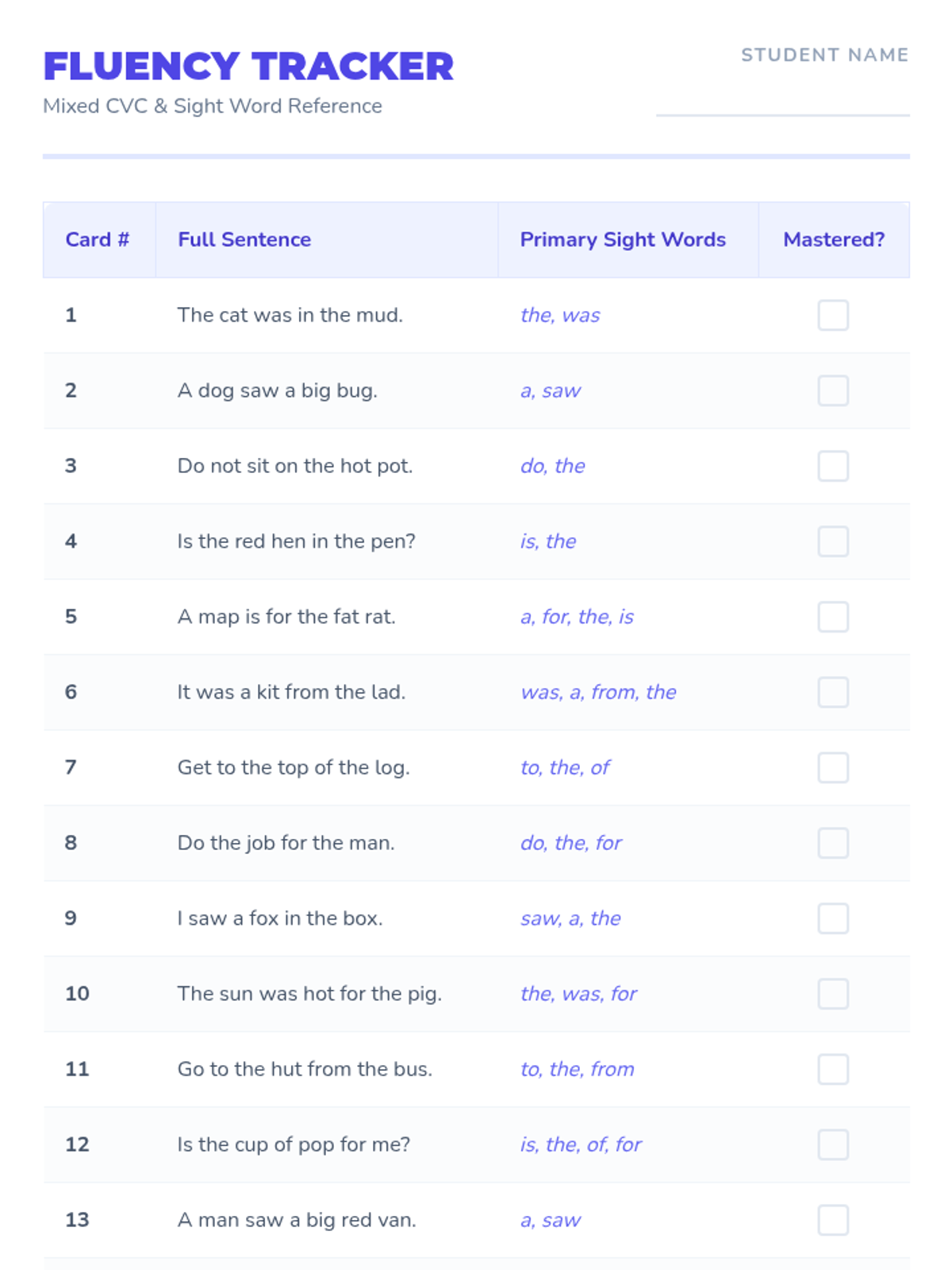Select sentence 'The cat was in the mud.'
The image size is (952, 1270).
290,315
